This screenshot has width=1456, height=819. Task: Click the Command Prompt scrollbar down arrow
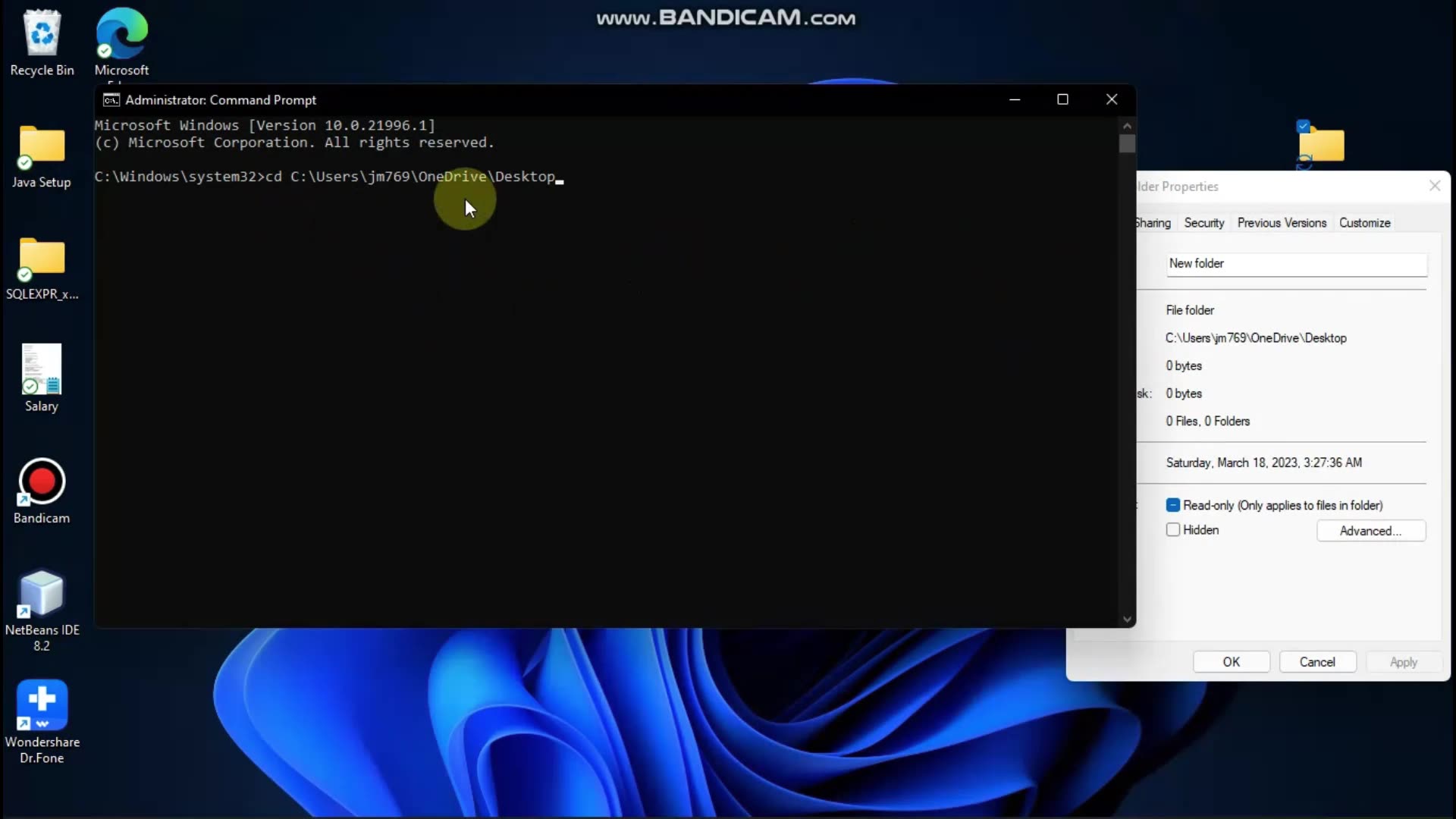(1127, 620)
